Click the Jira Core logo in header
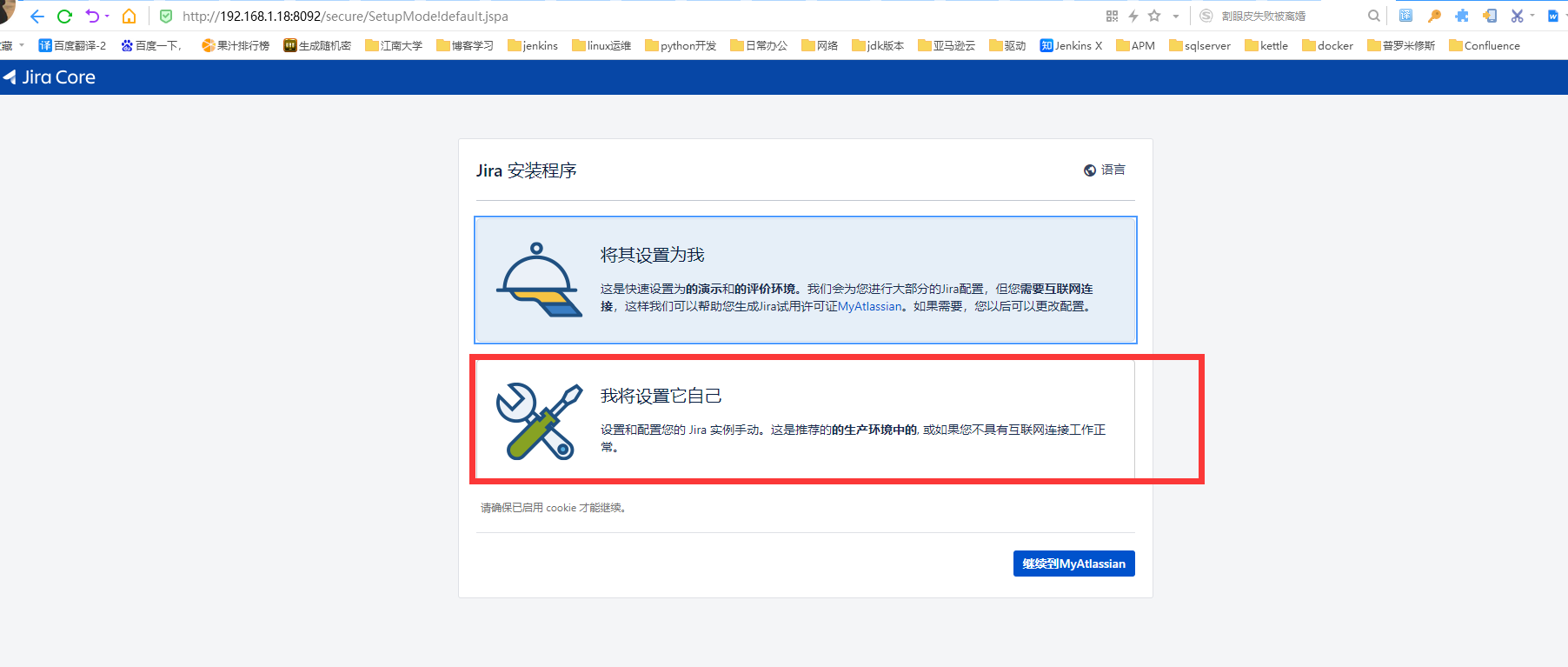This screenshot has width=1568, height=667. pos(50,77)
